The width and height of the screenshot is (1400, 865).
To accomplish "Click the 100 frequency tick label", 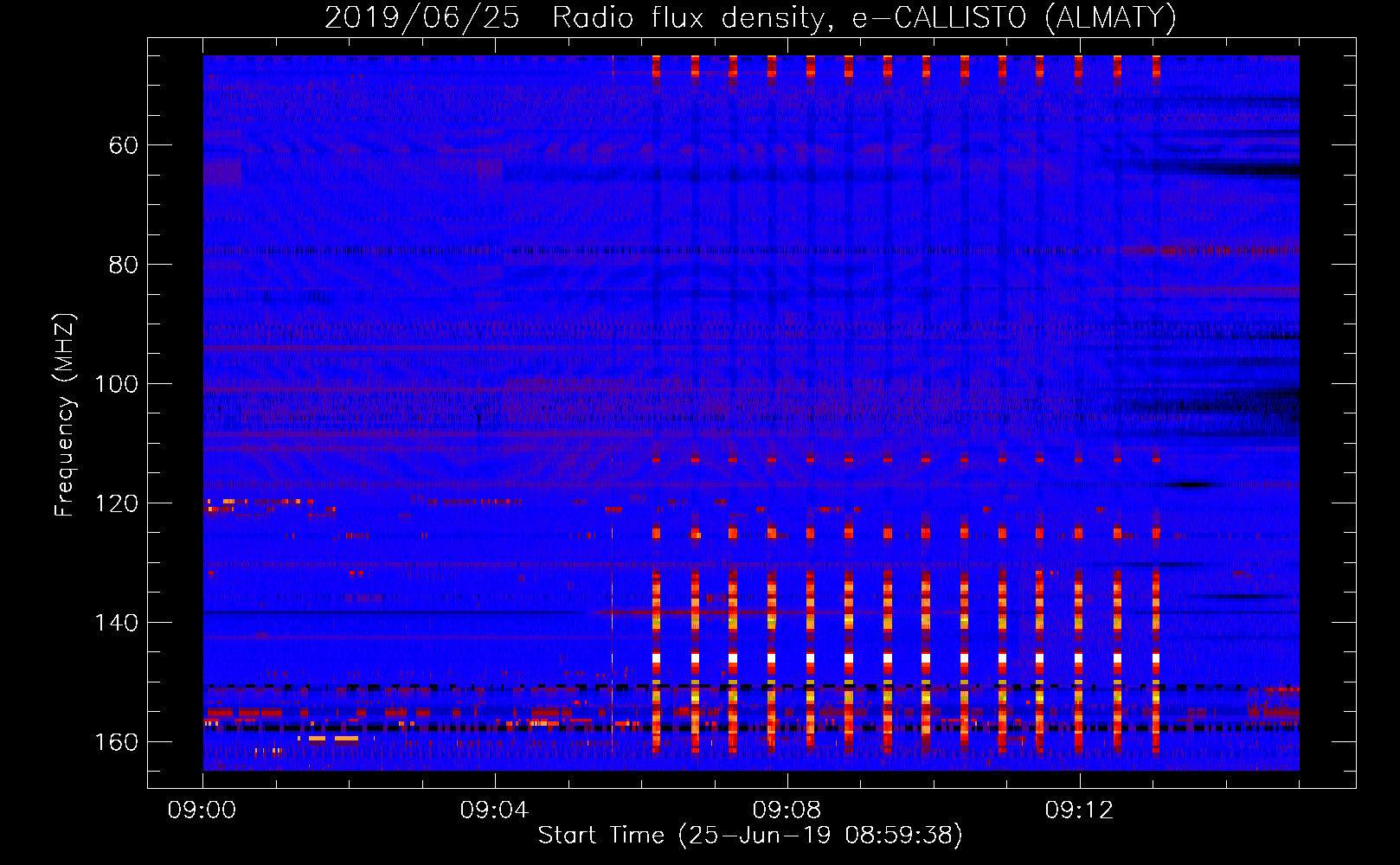I will coord(116,384).
